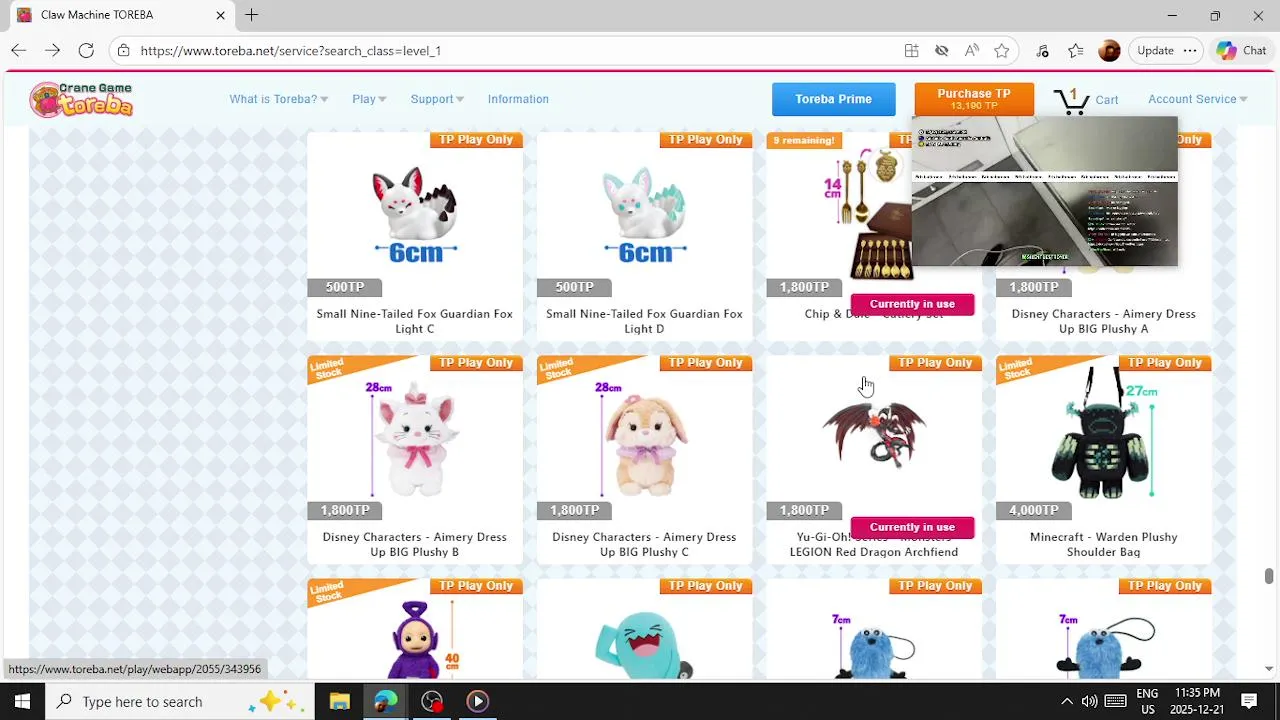This screenshot has height=720, width=1280.
Task: Open Small Nine-Tailed Fox Guardian Fox Light D
Action: coord(644,321)
